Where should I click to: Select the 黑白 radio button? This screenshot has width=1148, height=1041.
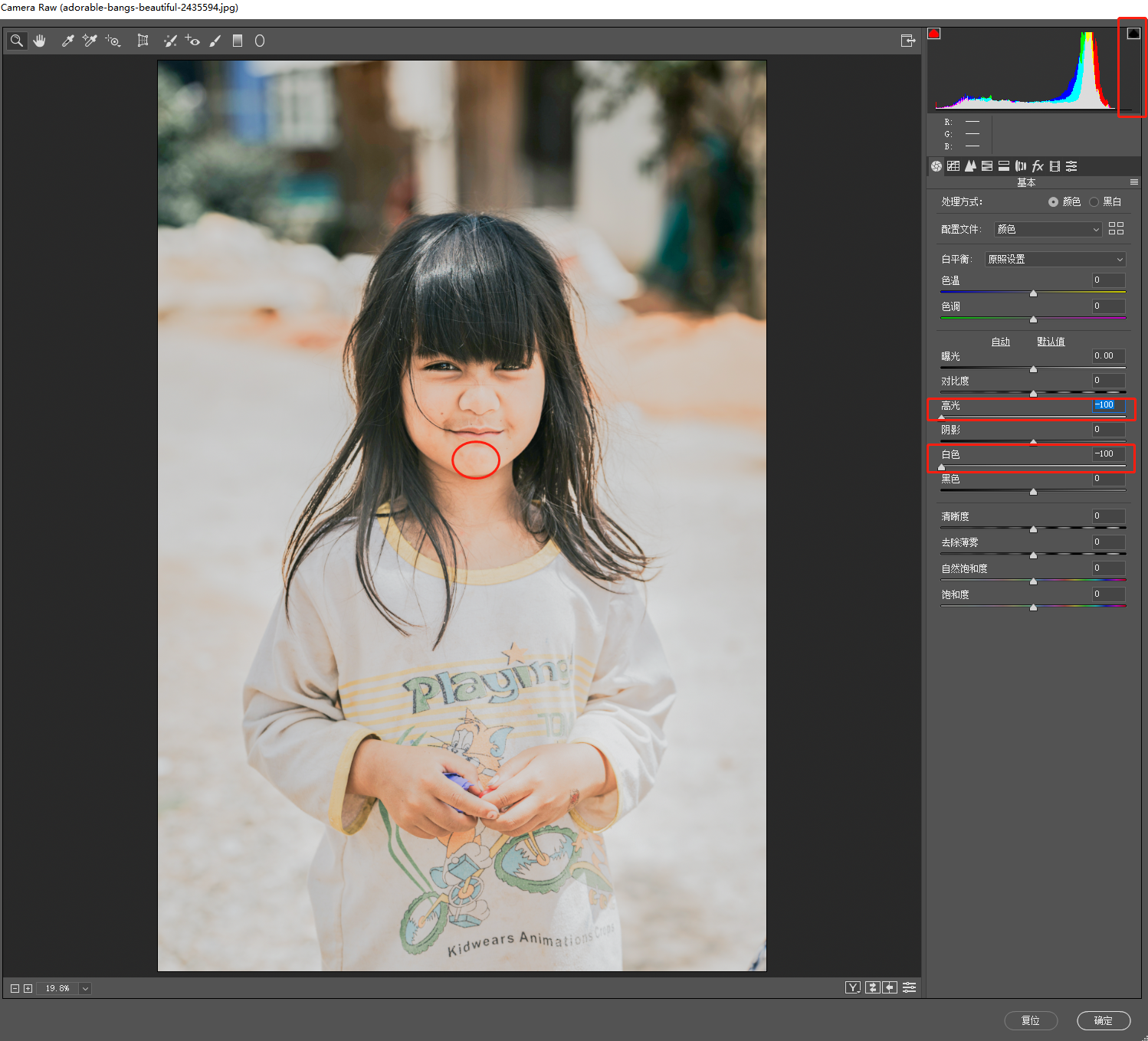(x=1094, y=202)
